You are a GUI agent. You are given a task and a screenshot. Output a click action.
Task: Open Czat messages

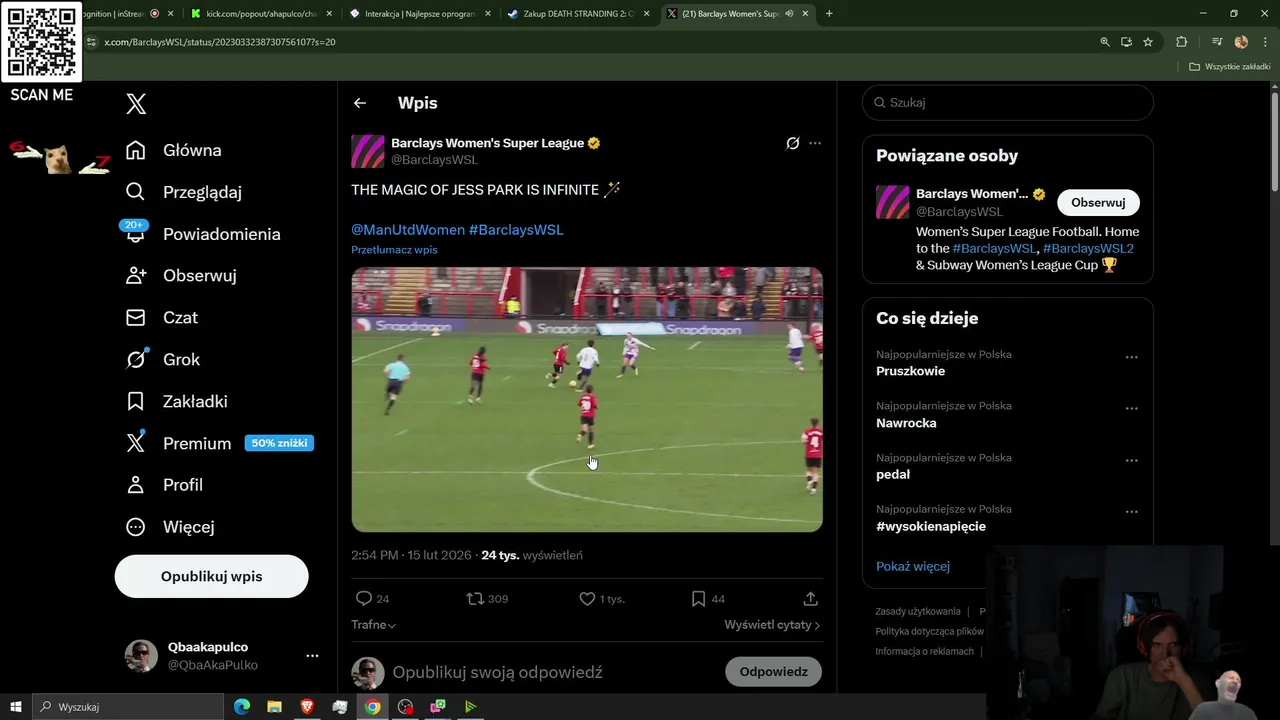pyautogui.click(x=162, y=317)
